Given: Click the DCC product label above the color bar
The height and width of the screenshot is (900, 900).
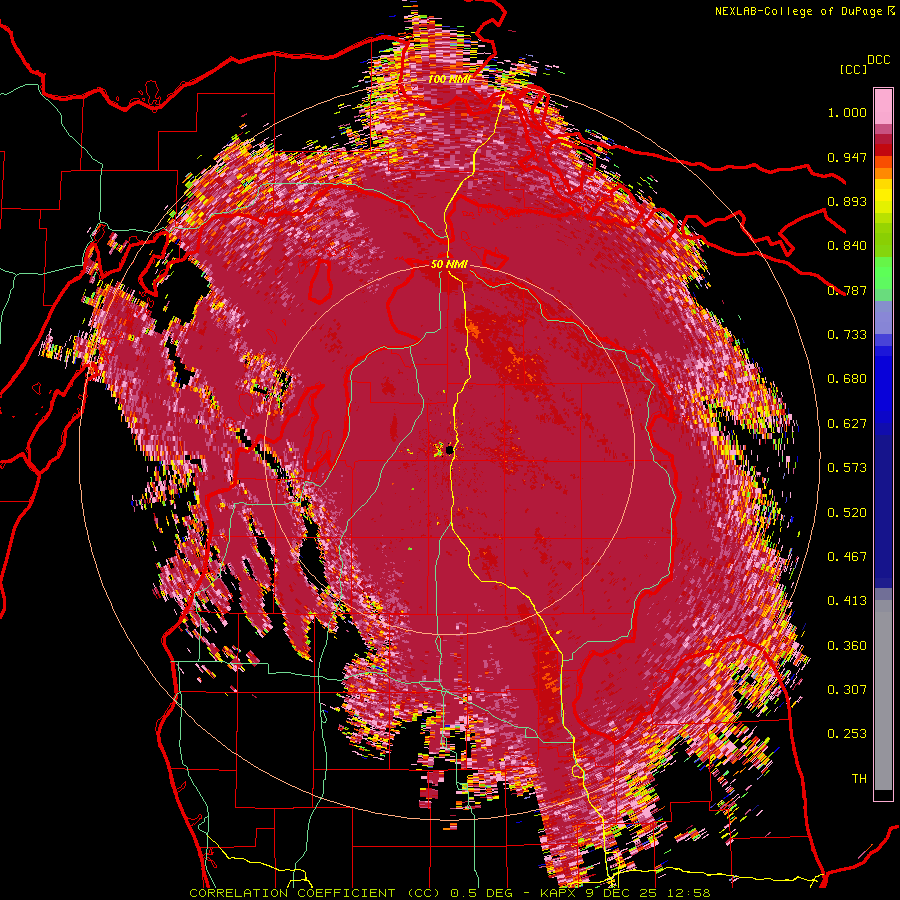Looking at the screenshot, I should pos(879,60).
